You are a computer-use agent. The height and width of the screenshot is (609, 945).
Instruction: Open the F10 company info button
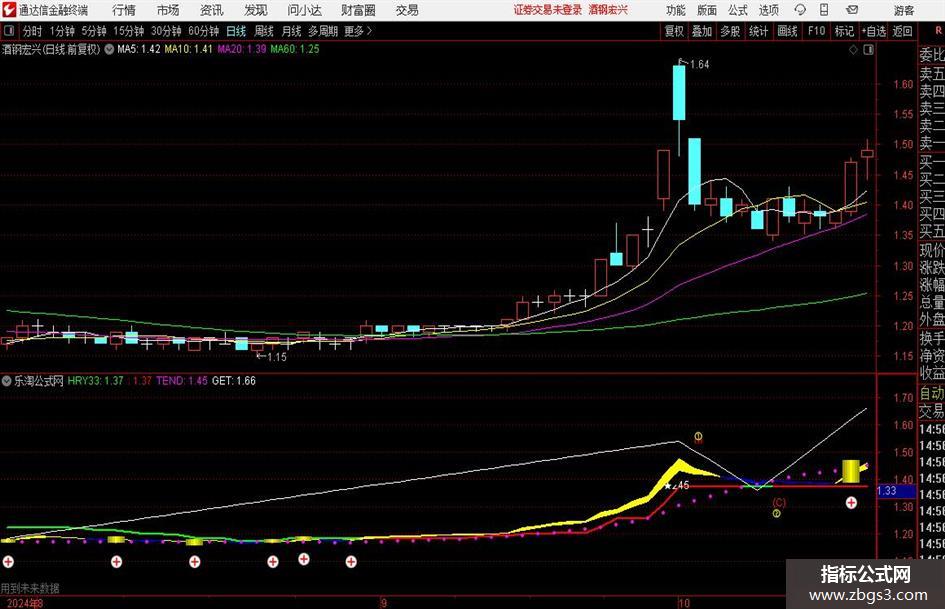(817, 31)
